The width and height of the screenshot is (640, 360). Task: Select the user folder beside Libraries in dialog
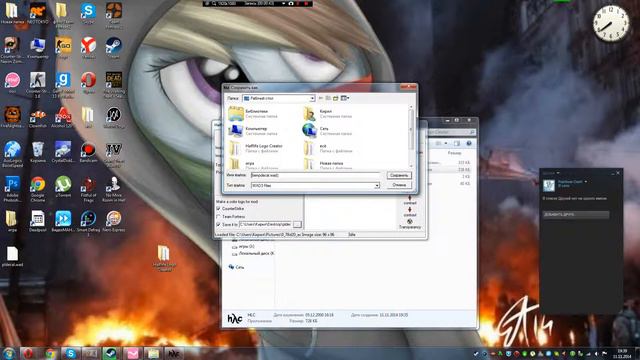[327, 113]
